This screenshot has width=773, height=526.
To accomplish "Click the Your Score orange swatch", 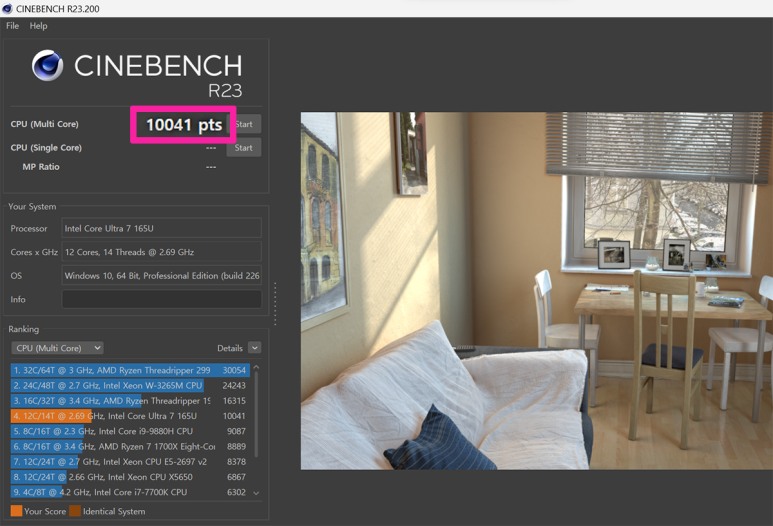I will pos(16,511).
